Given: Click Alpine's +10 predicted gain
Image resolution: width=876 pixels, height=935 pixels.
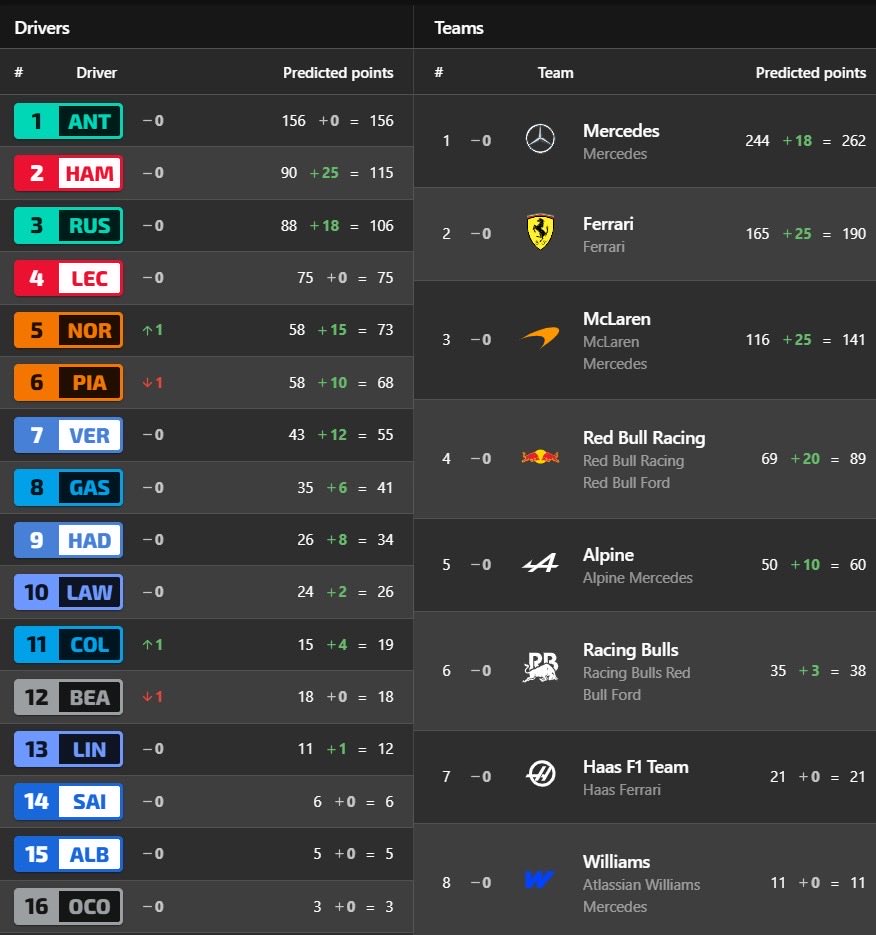Looking at the screenshot, I should [x=804, y=565].
